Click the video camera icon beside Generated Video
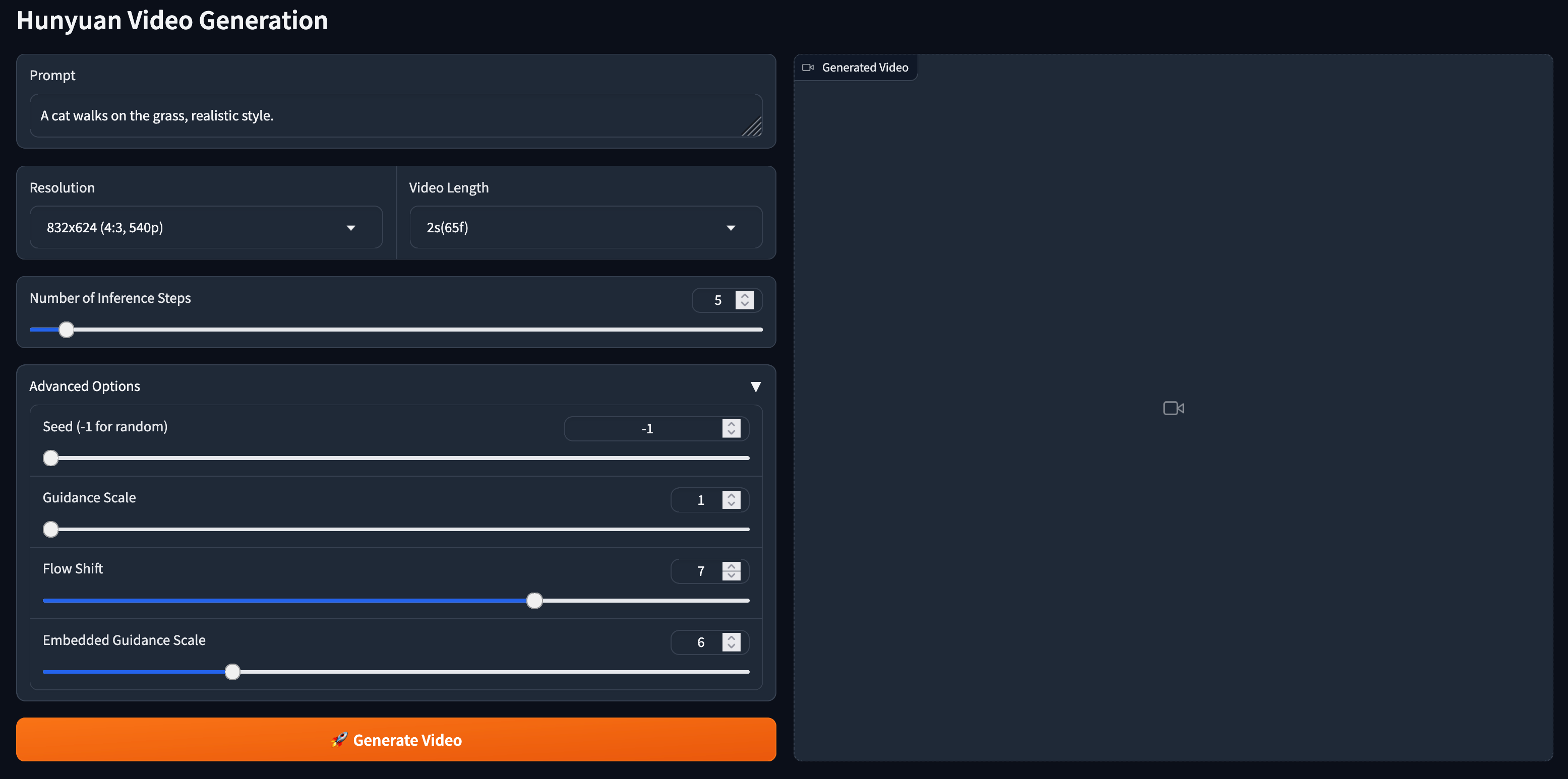1568x779 pixels. click(808, 68)
